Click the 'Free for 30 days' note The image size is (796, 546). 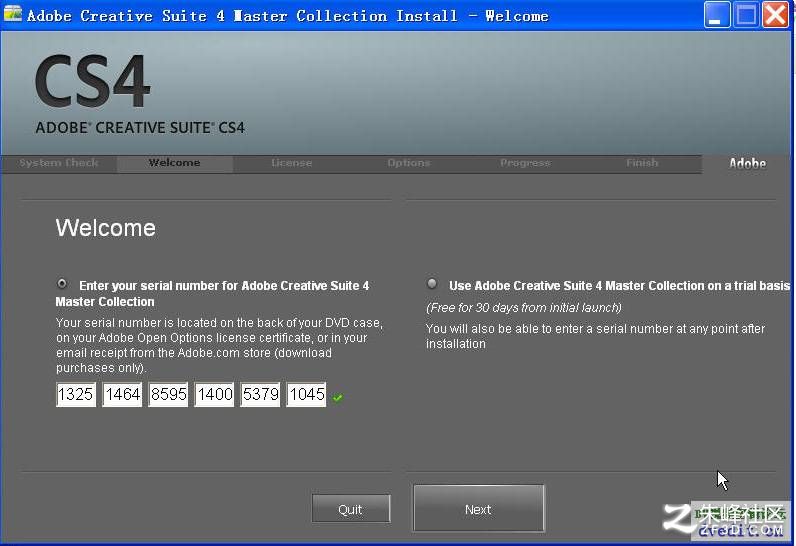coord(524,308)
